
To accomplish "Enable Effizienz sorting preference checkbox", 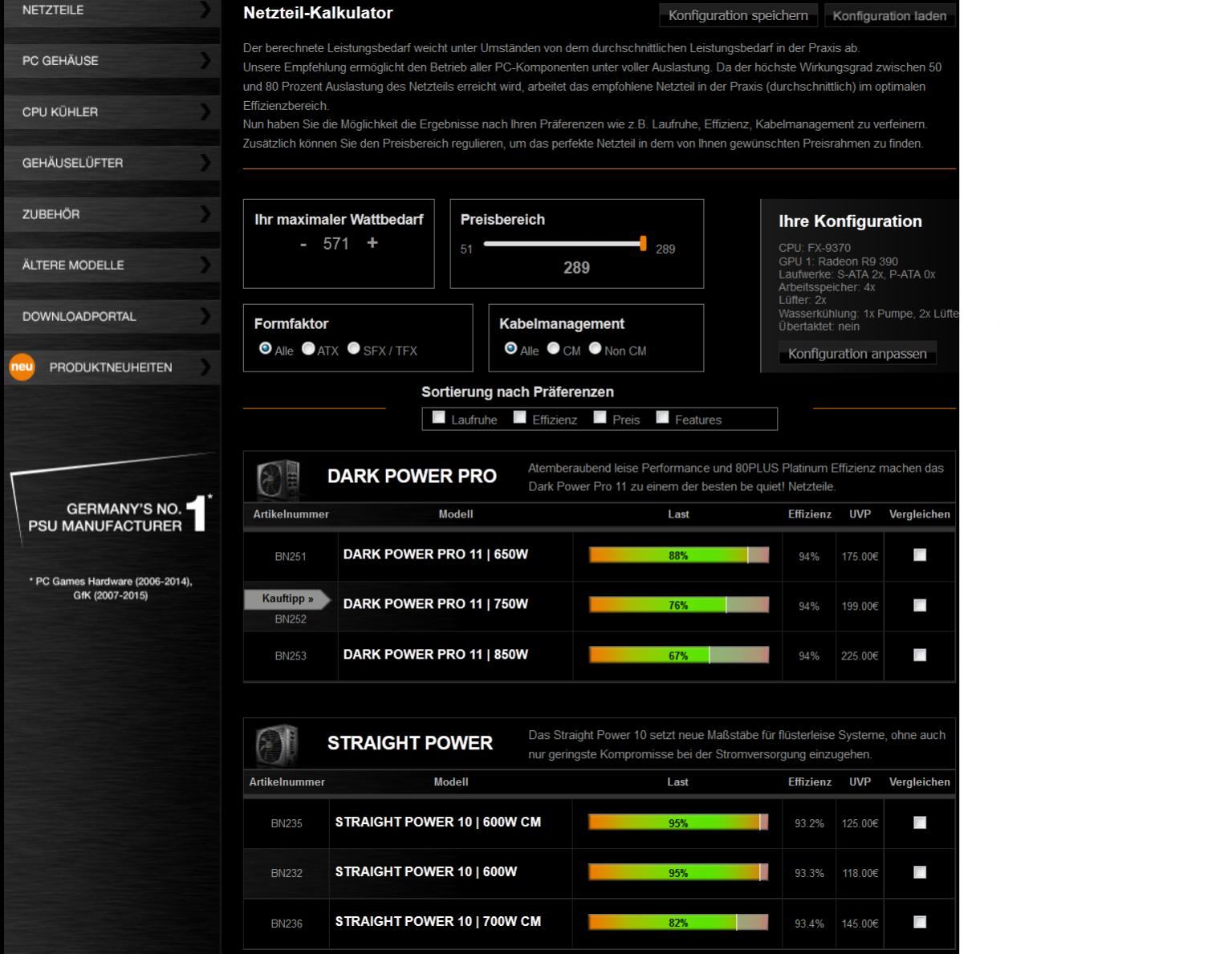I will pyautogui.click(x=519, y=417).
